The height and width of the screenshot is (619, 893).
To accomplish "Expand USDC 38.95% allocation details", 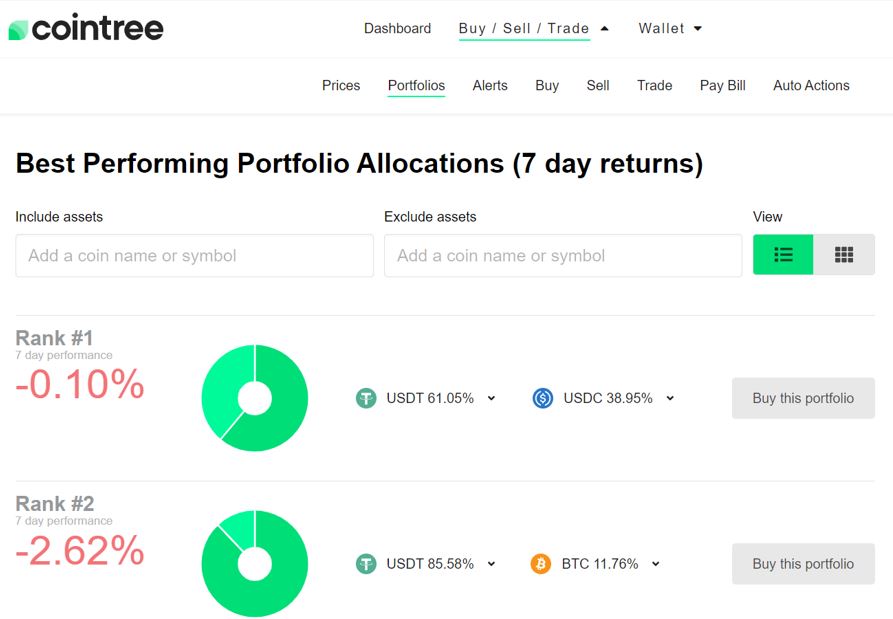I will pos(670,398).
